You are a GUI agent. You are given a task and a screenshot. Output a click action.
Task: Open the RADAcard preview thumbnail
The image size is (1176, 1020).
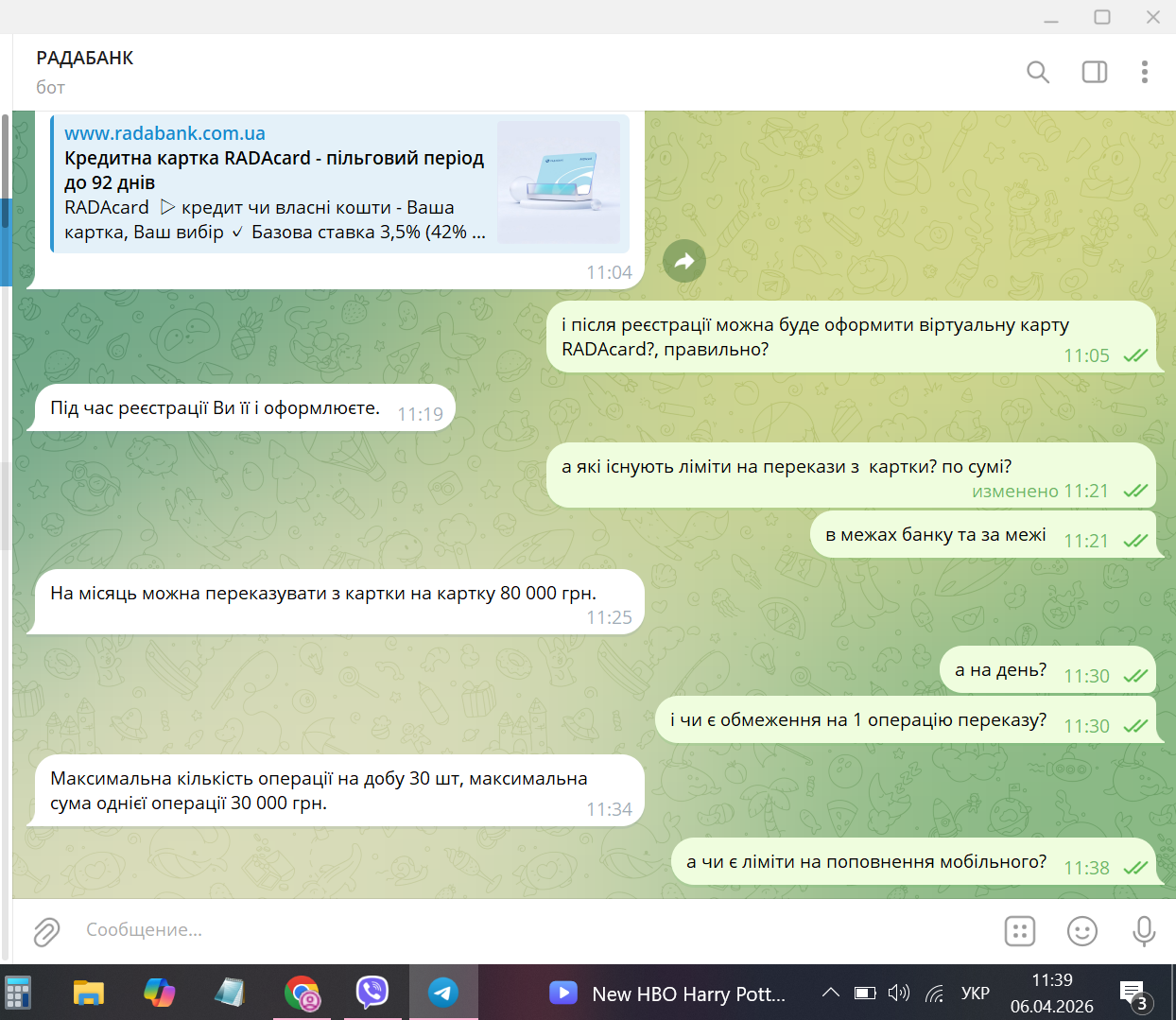(x=559, y=182)
